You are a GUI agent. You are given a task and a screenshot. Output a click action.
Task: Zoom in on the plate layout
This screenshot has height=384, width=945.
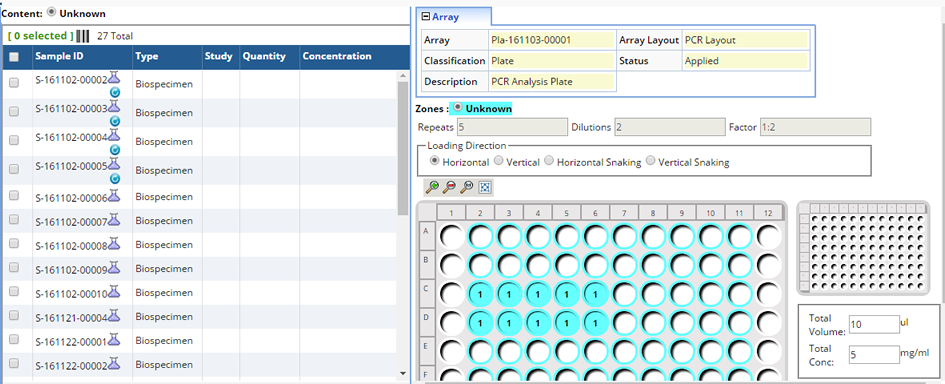pos(432,187)
